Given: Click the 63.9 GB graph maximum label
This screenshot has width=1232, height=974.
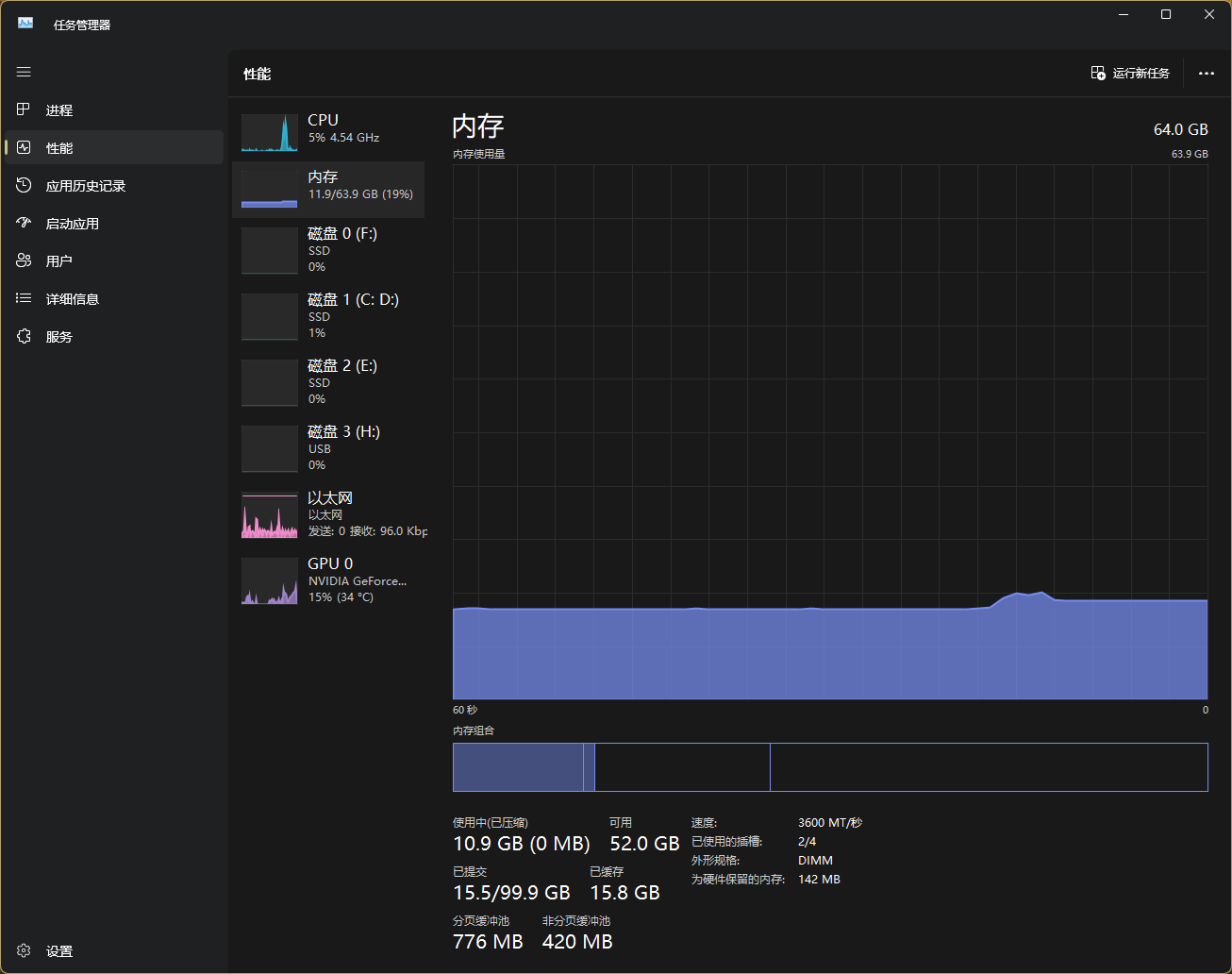Looking at the screenshot, I should (x=1190, y=154).
